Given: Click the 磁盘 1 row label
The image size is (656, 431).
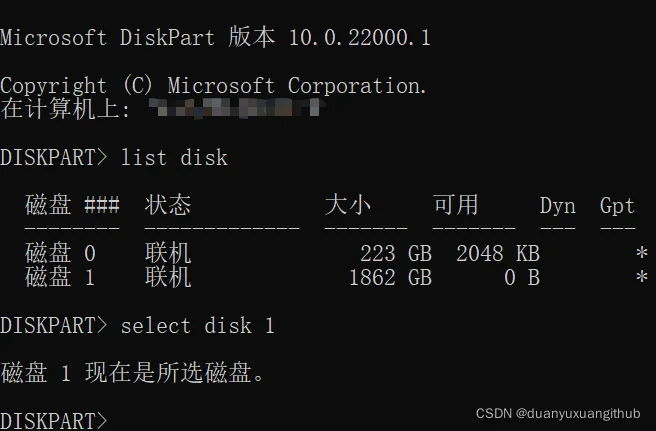Looking at the screenshot, I should click(x=59, y=277).
